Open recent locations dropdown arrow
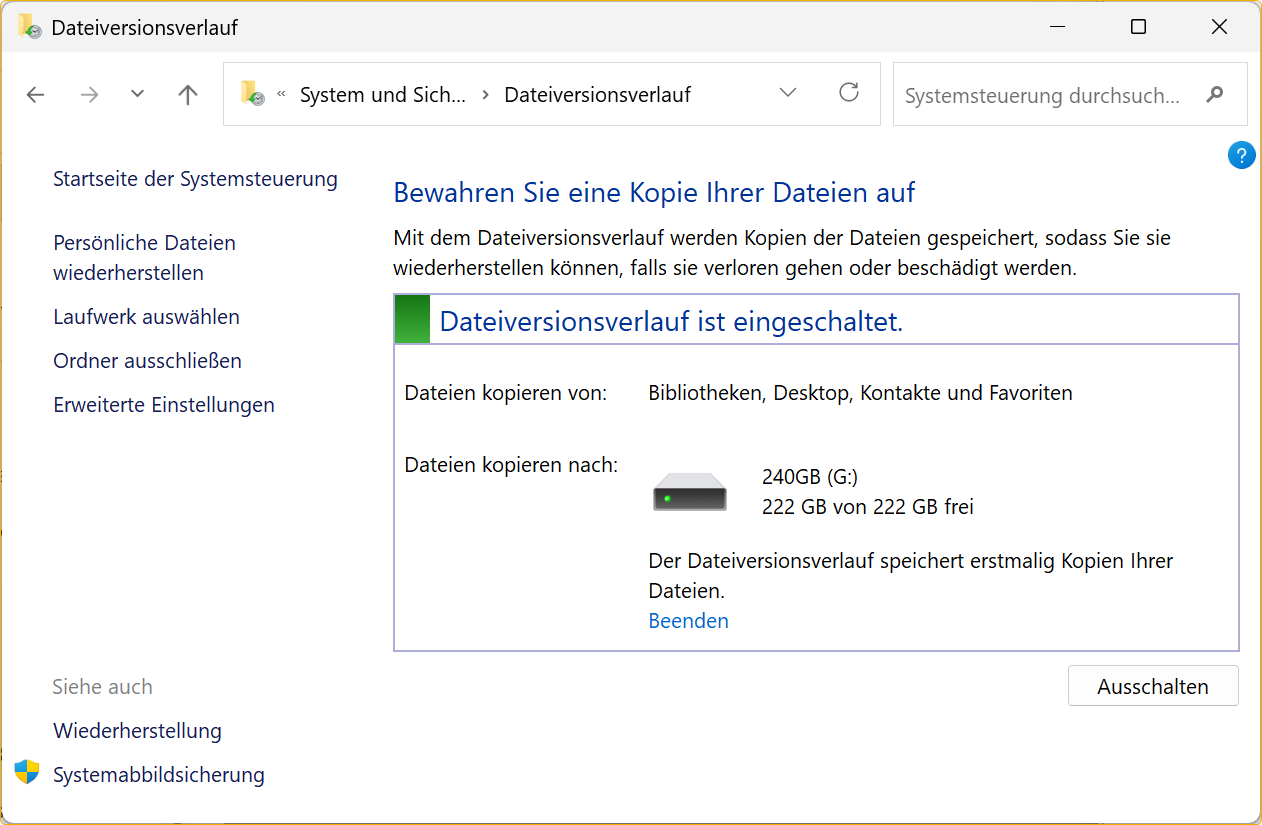Screen dimensions: 1262x825 point(138,94)
